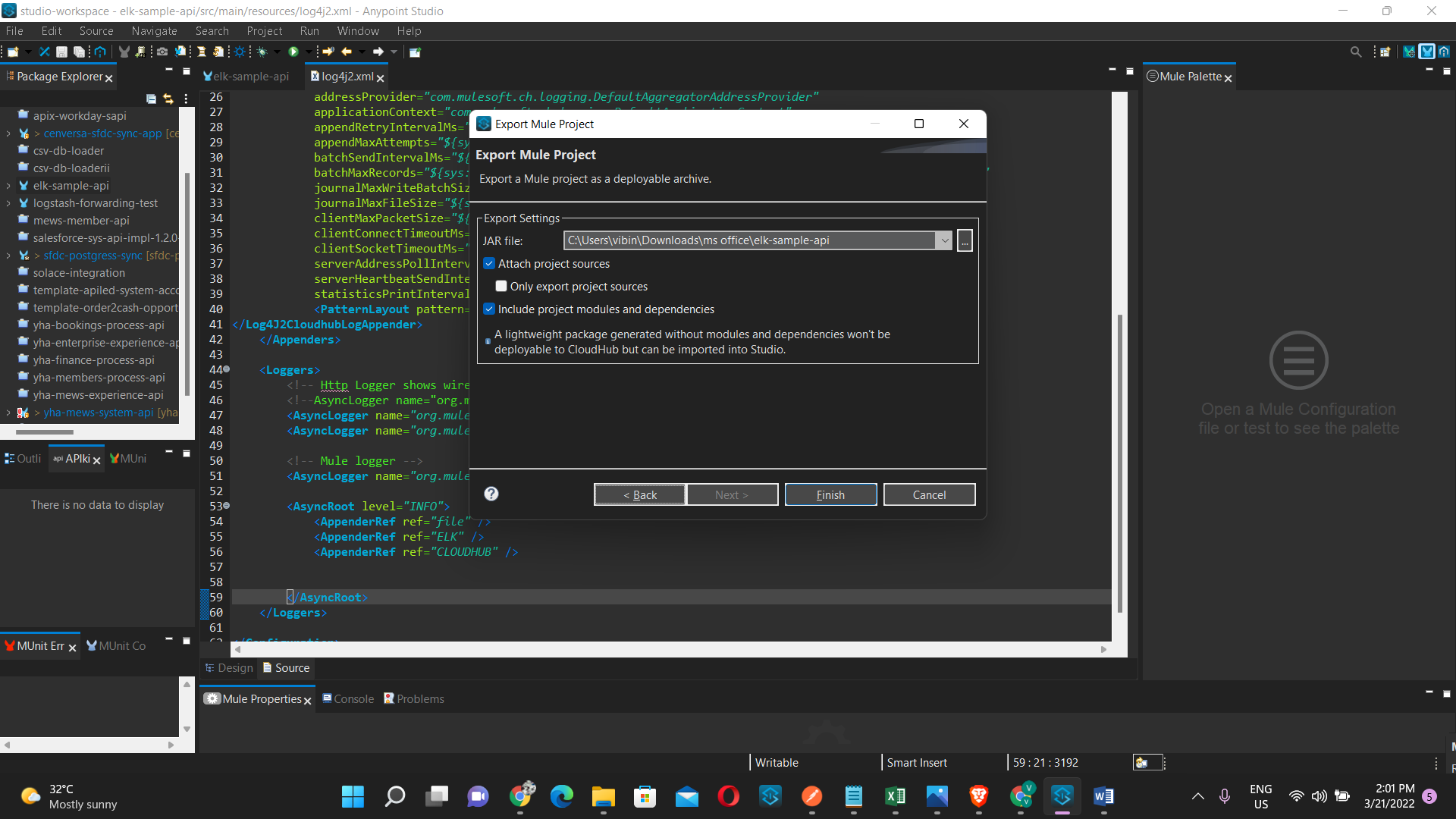Click the Finish button

pos(831,494)
